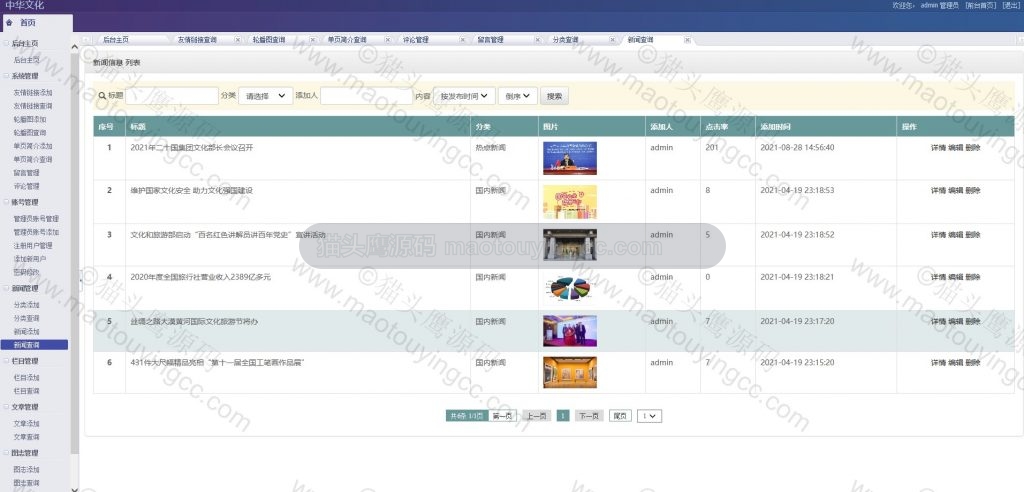
Task: Click the magnifier icon beside 标题
Action: pos(103,96)
